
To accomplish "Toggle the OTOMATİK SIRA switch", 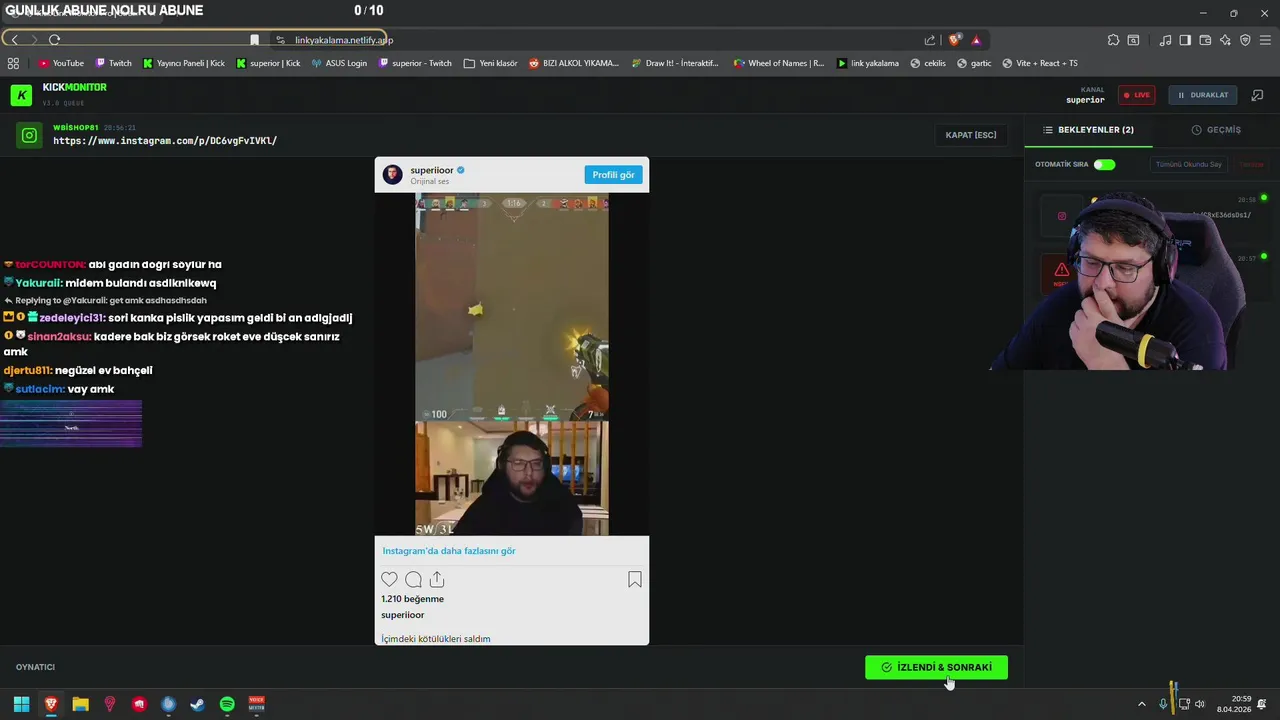I will pos(1104,164).
